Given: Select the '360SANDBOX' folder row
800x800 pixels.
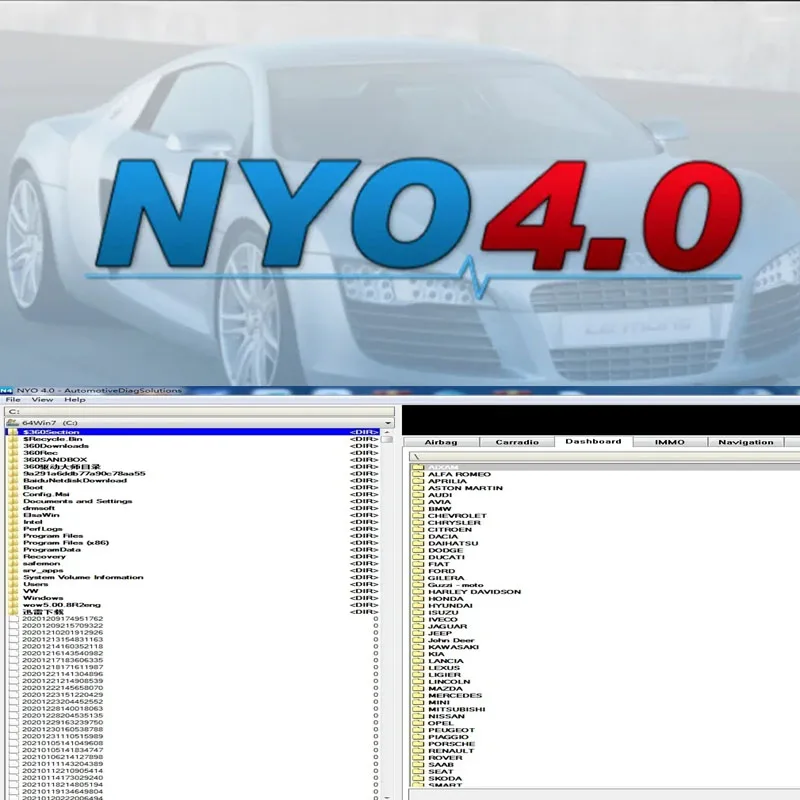Looking at the screenshot, I should point(193,460).
